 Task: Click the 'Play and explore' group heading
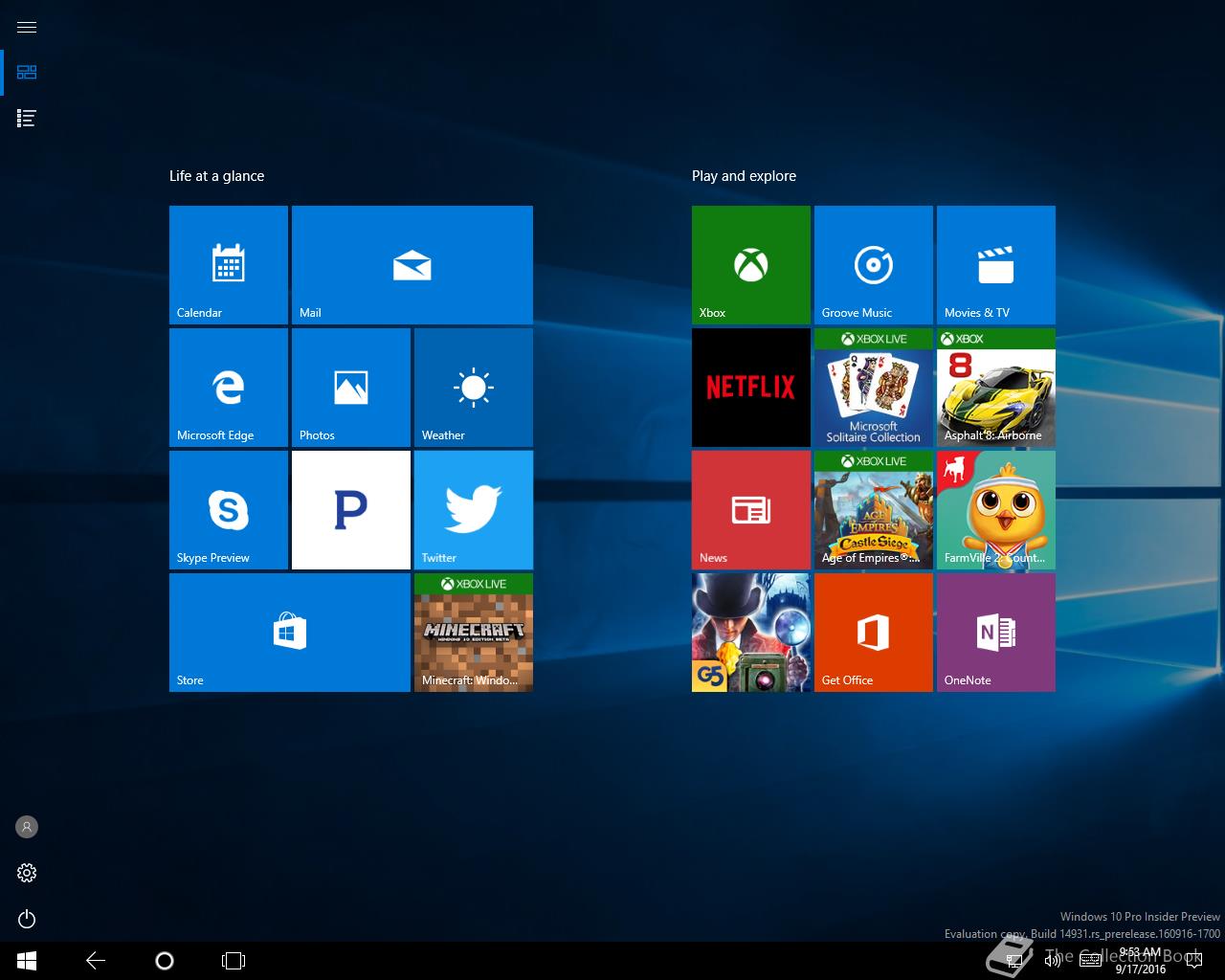744,176
